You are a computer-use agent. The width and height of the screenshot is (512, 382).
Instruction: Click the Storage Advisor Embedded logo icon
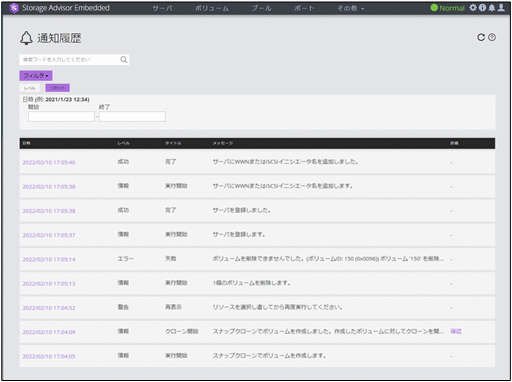tap(14, 8)
